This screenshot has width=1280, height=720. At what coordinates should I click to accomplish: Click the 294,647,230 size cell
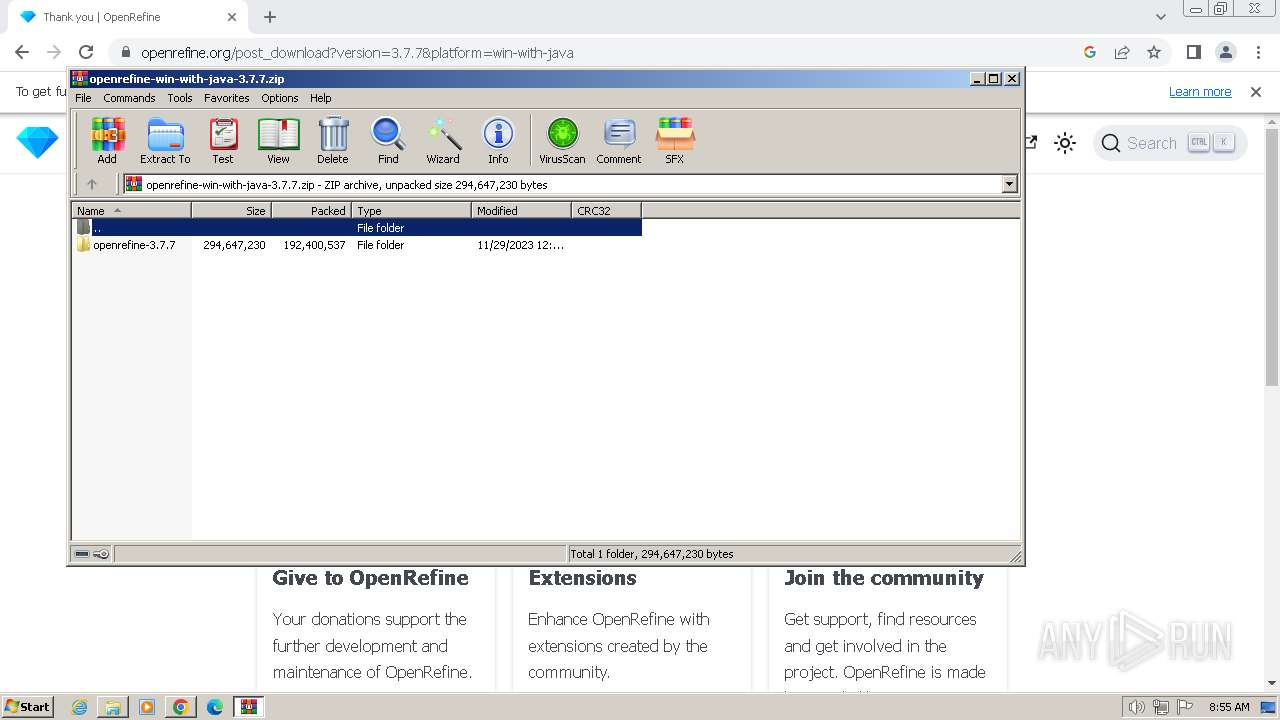click(234, 245)
